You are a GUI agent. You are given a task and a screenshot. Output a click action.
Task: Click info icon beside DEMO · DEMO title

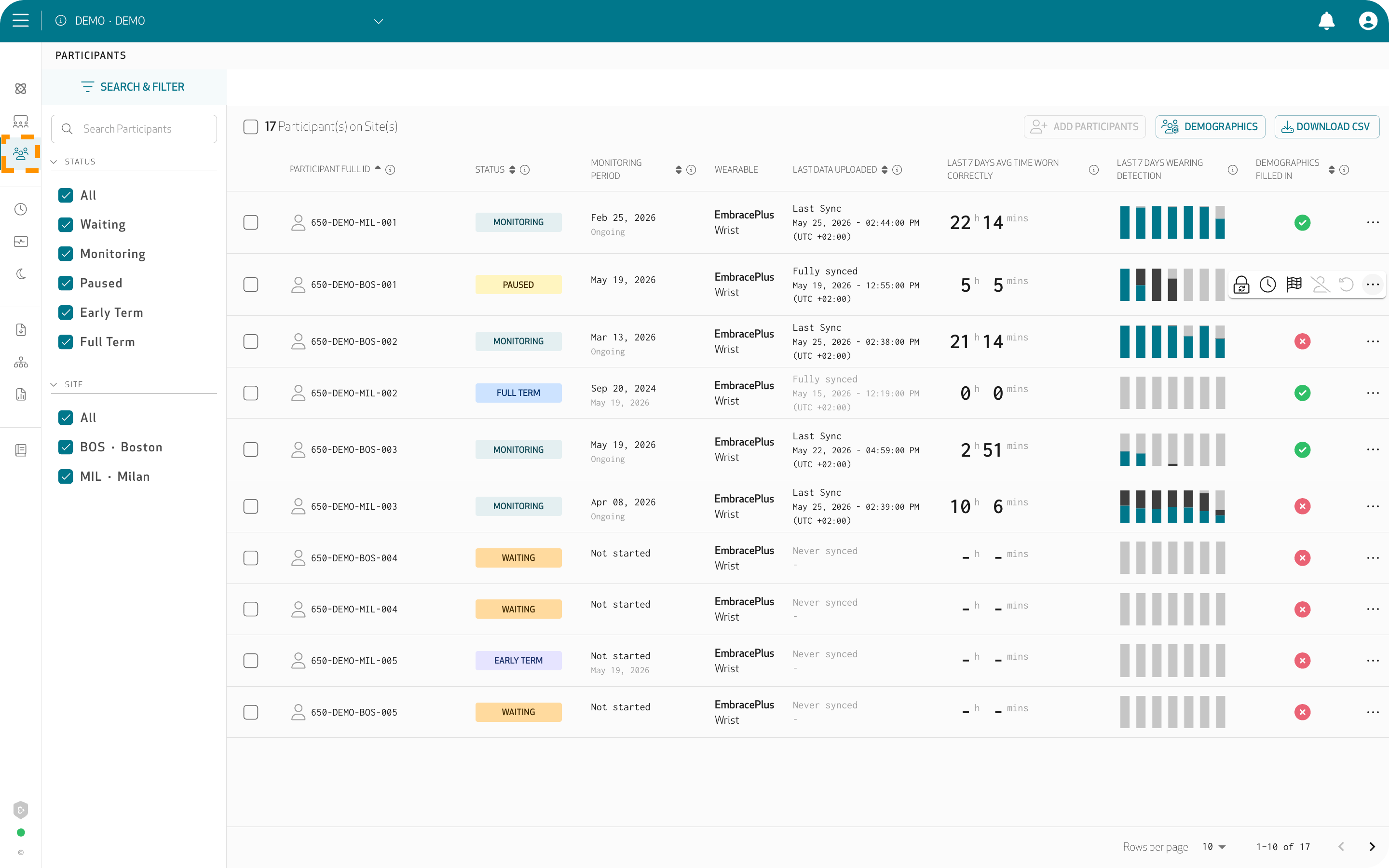click(61, 21)
